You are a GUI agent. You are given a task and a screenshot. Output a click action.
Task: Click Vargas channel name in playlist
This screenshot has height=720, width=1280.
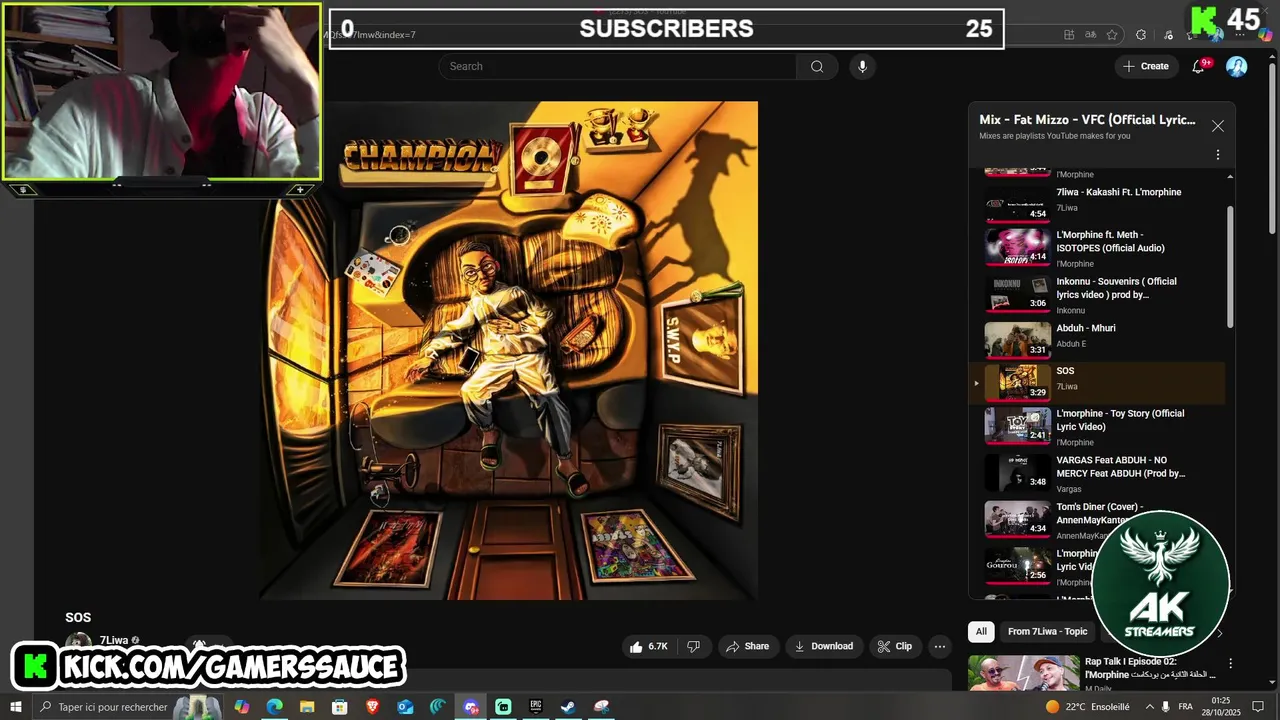click(x=1069, y=489)
